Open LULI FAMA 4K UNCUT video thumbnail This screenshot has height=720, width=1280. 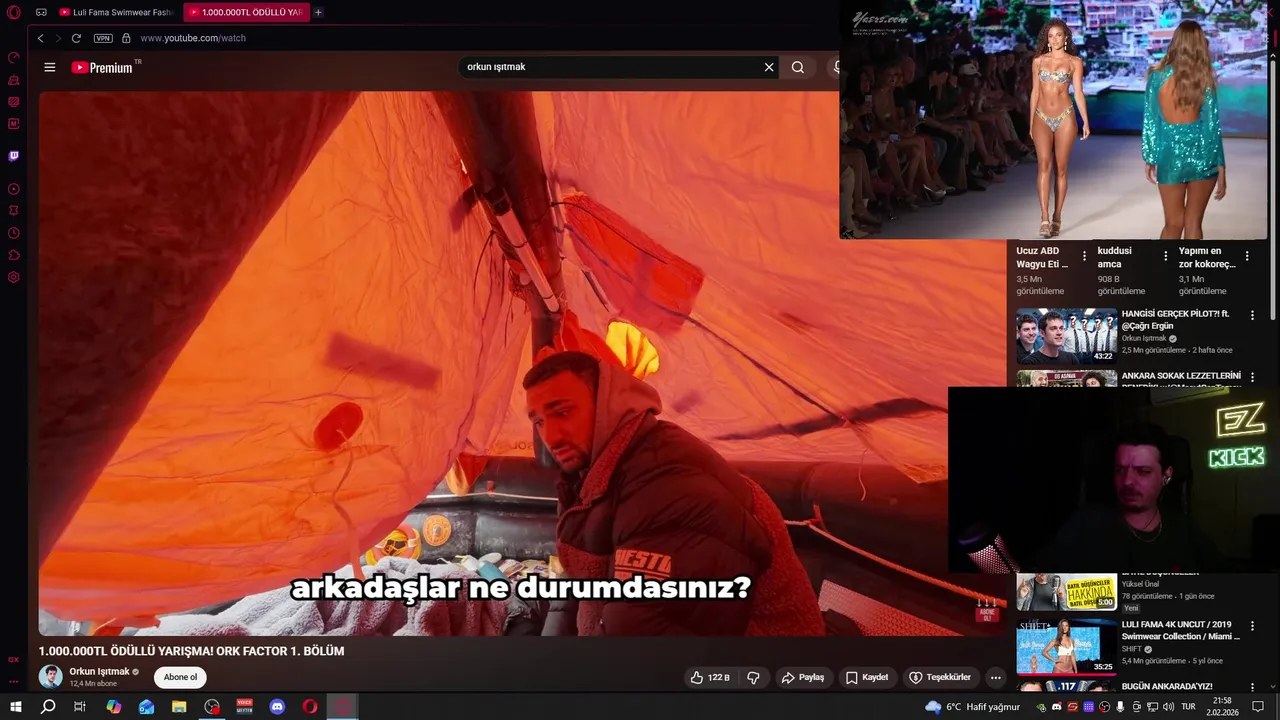[1066, 646]
